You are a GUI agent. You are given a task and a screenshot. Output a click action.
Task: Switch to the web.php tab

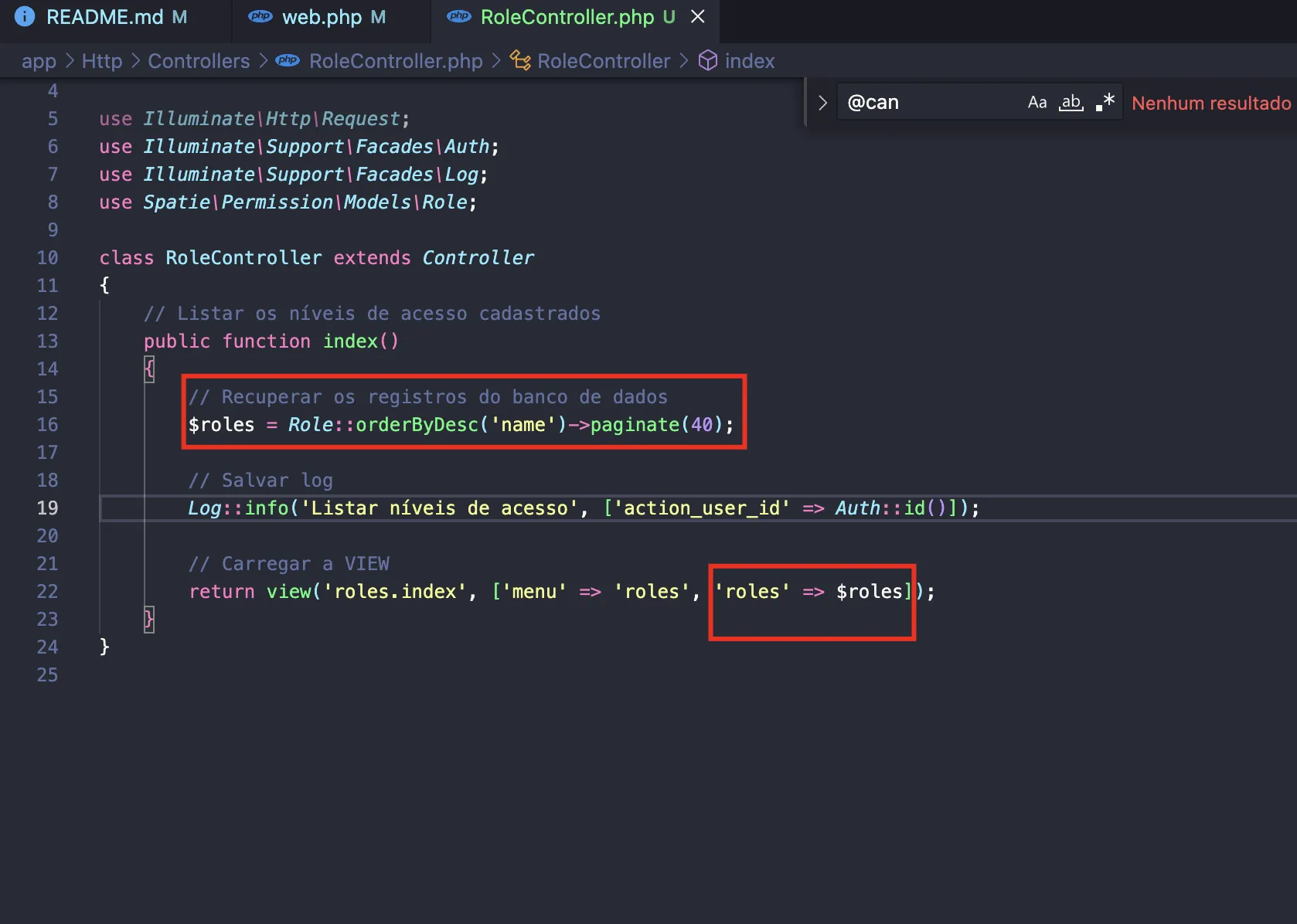tap(322, 17)
